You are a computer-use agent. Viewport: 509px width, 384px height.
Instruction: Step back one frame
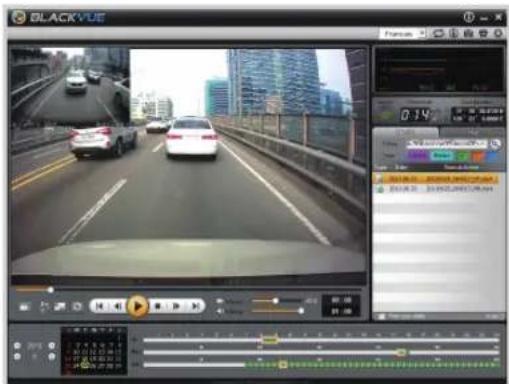coord(117,306)
